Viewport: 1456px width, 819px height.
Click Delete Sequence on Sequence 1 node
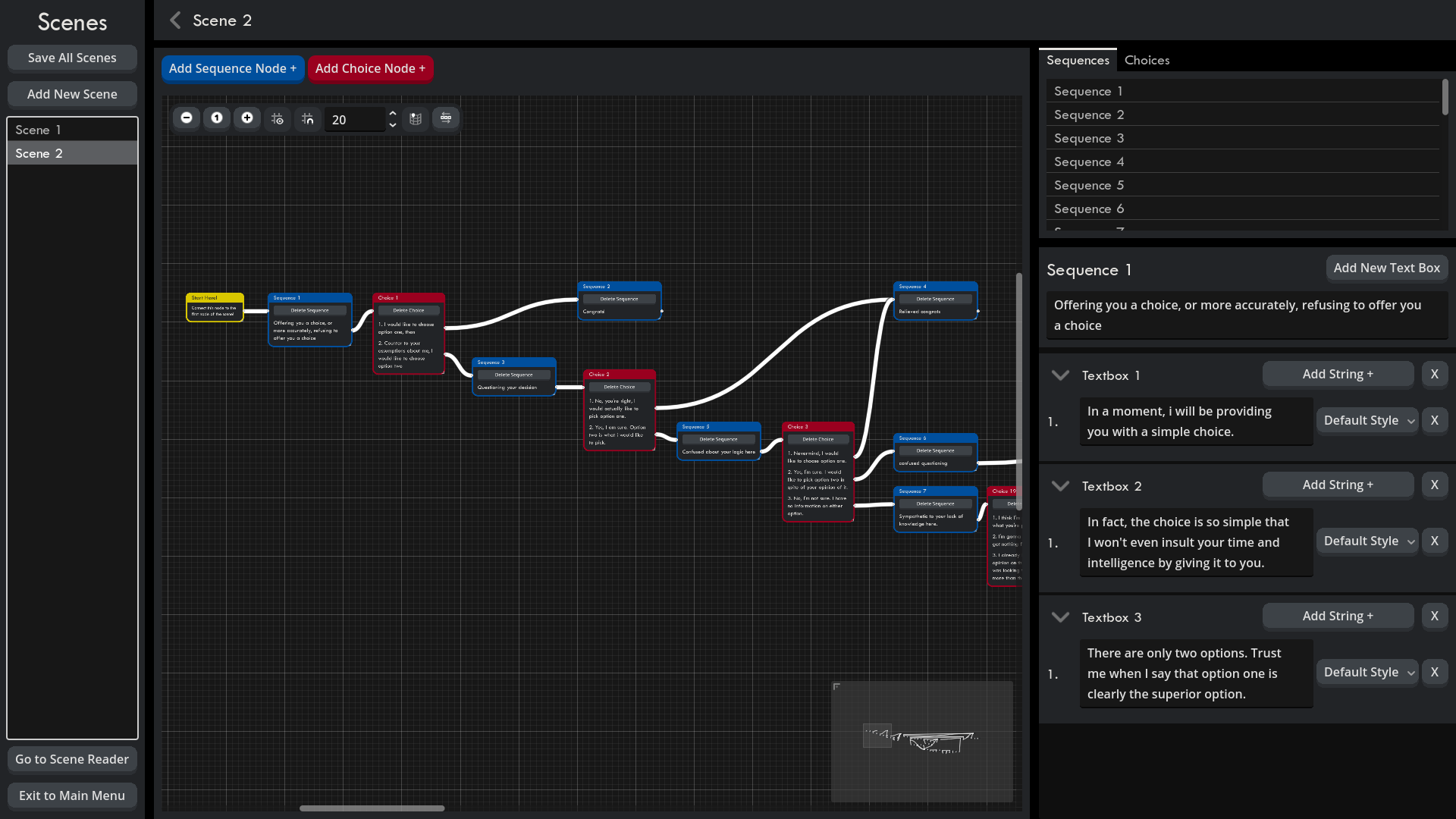tap(309, 310)
